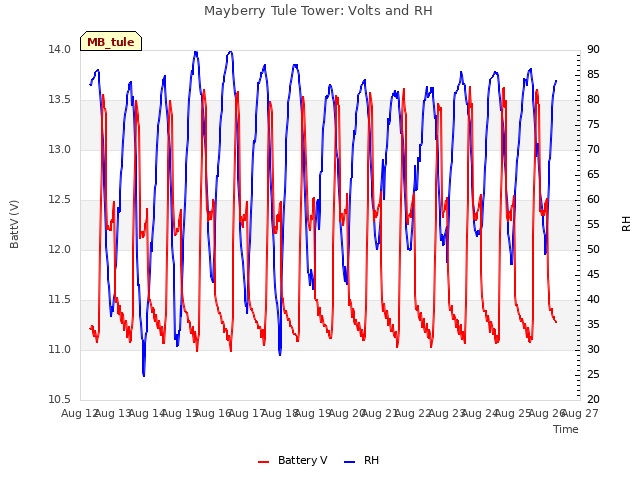
Task: Click the lowest RH dip near 25 on Aug 13
Action: coord(144,375)
